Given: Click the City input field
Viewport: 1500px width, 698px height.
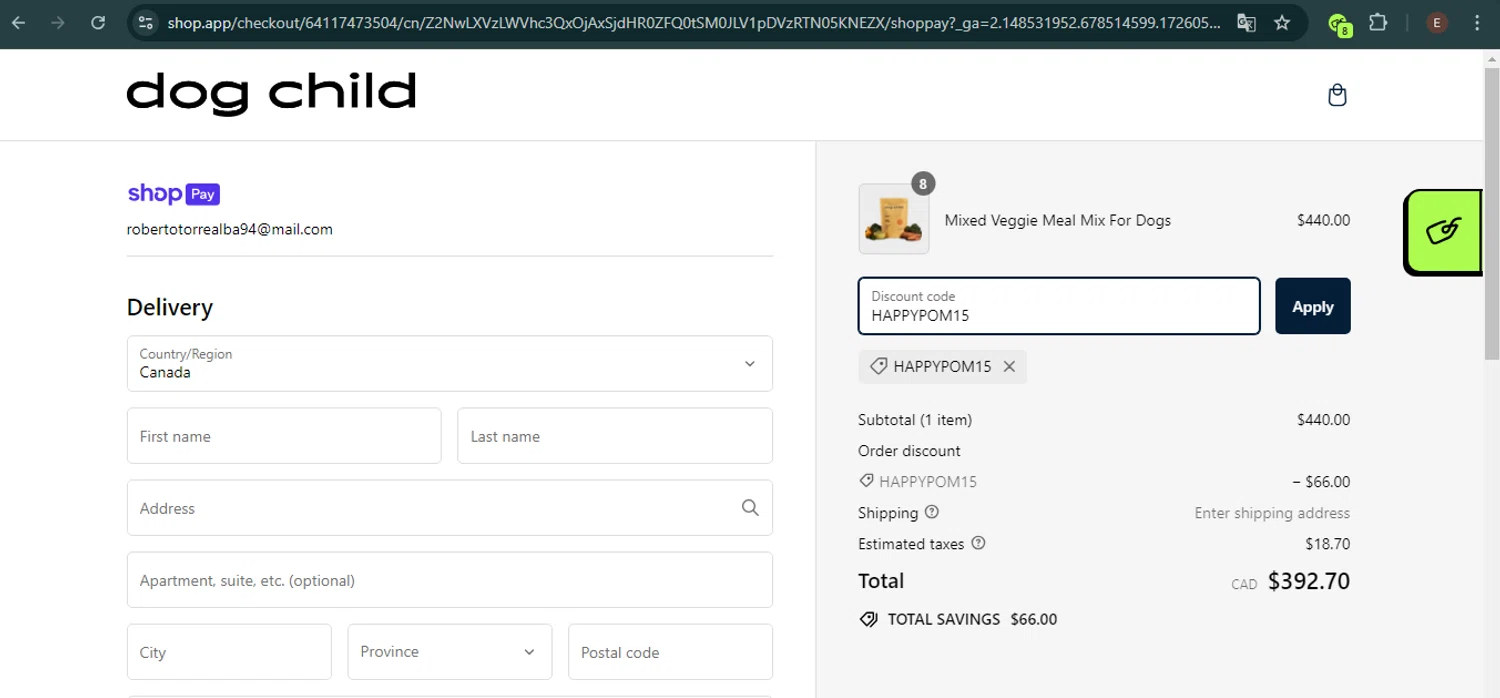Looking at the screenshot, I should (229, 652).
